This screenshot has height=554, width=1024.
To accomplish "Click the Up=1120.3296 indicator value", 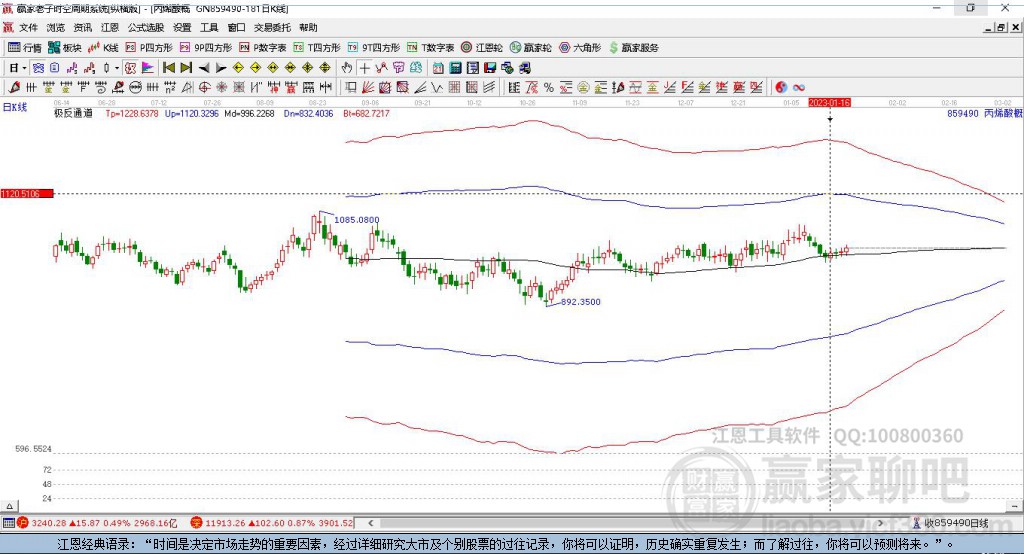I will coord(191,113).
